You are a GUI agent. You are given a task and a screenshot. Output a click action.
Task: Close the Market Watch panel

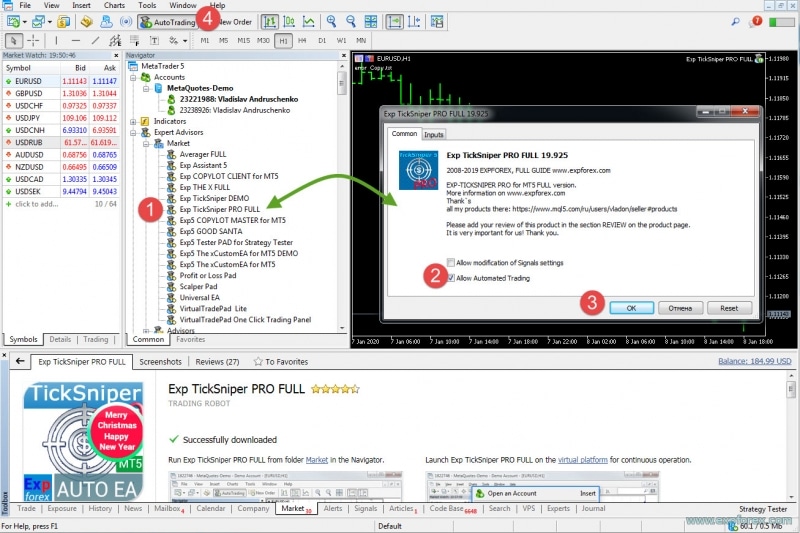point(116,55)
